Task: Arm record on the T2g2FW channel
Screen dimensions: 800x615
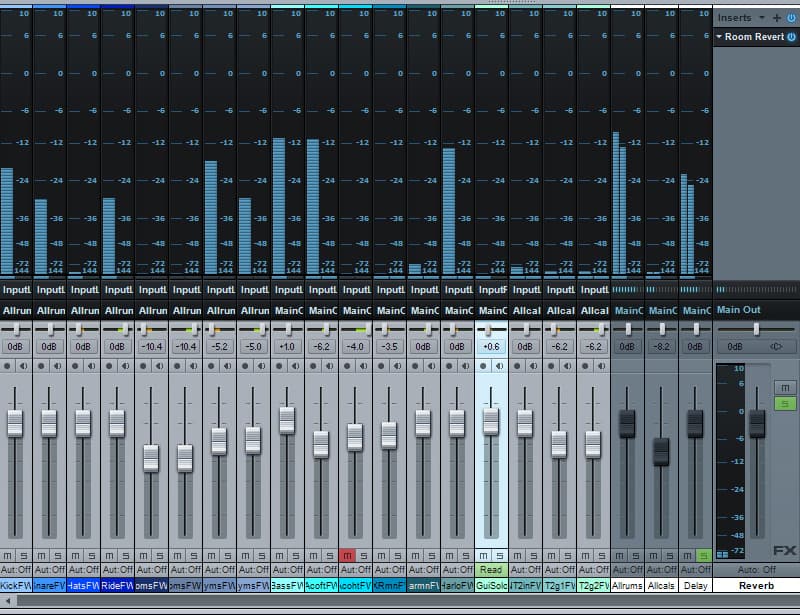Action: coord(585,366)
